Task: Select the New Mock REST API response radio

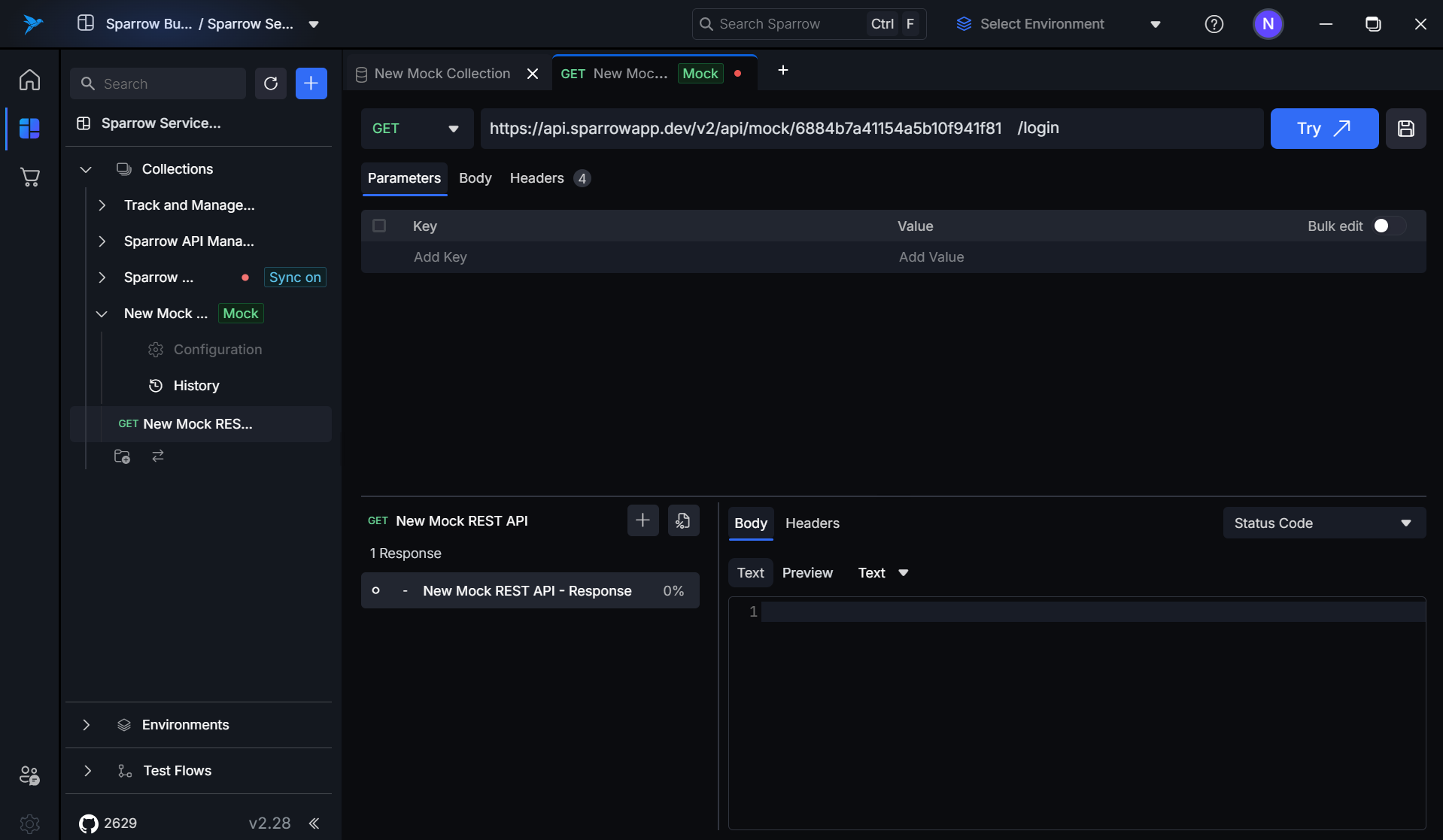Action: [375, 590]
